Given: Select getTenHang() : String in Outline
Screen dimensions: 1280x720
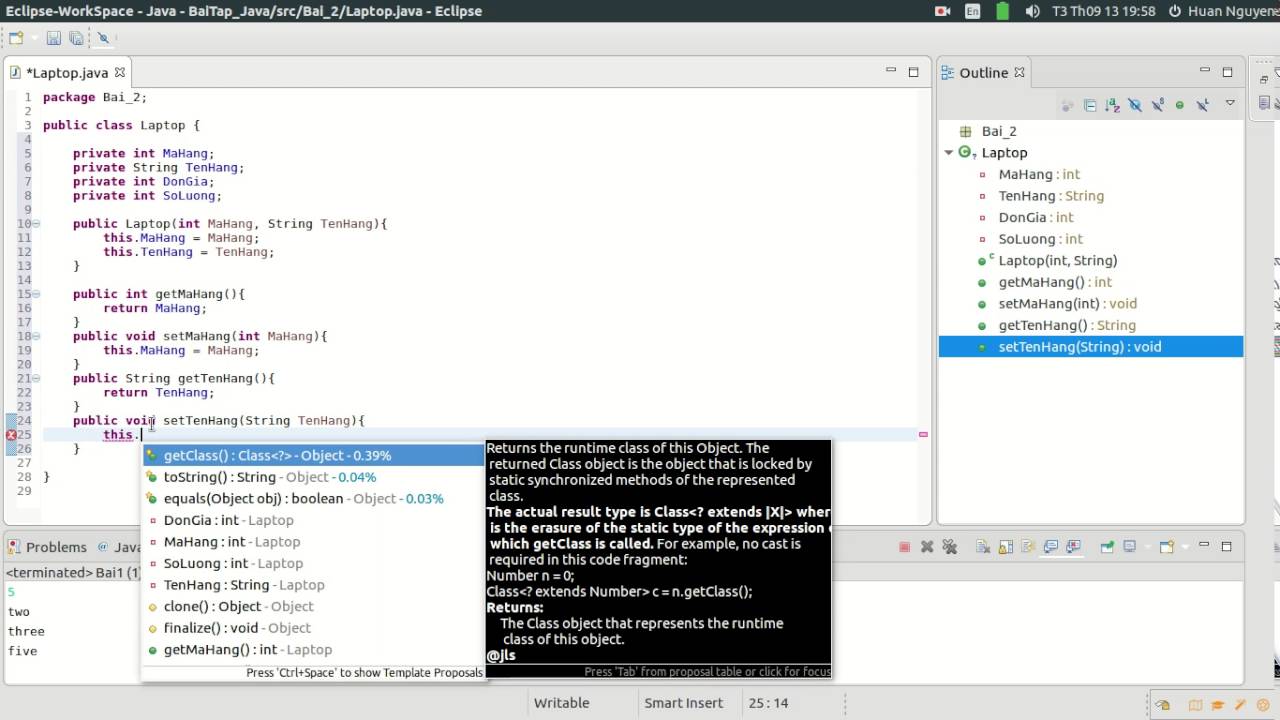Looking at the screenshot, I should [1067, 325].
